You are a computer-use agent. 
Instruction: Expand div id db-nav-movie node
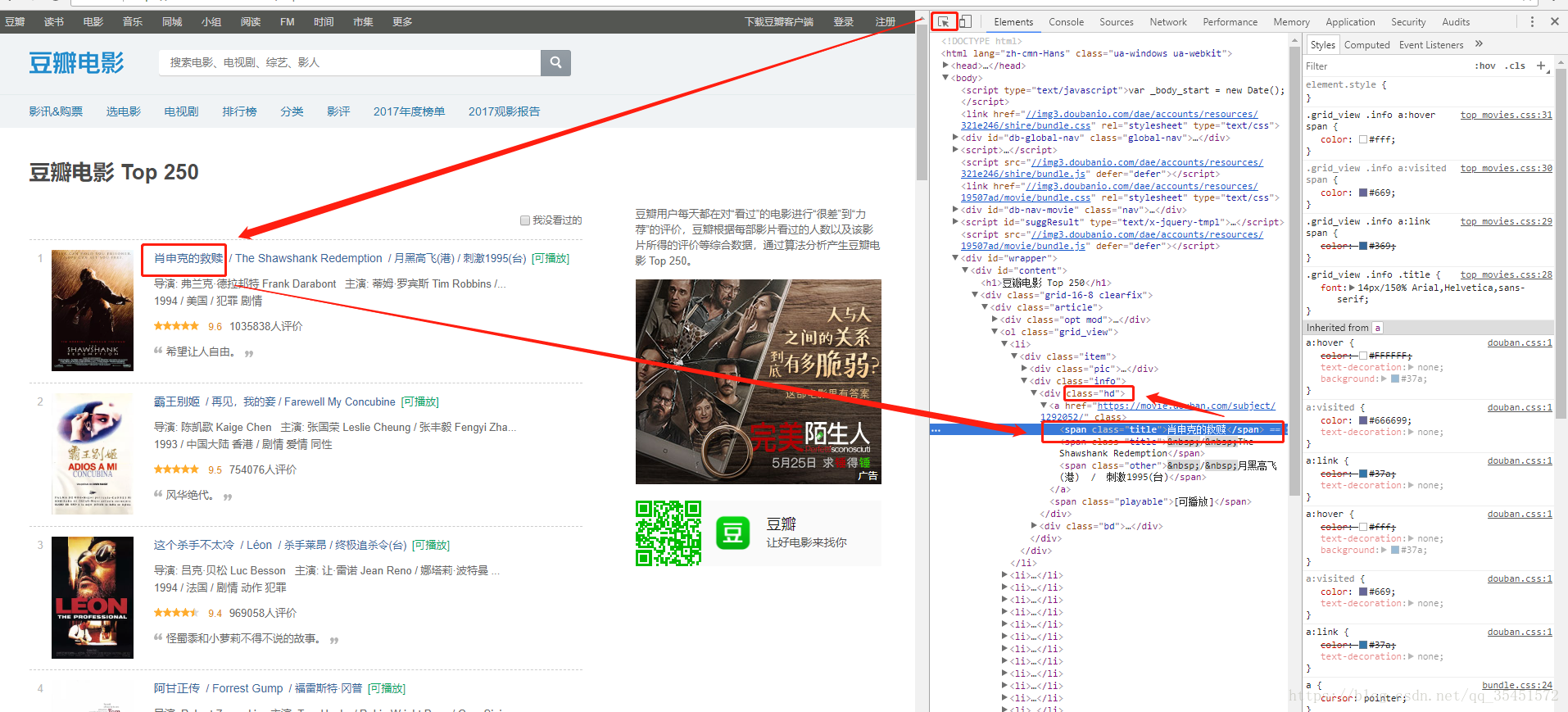956,210
